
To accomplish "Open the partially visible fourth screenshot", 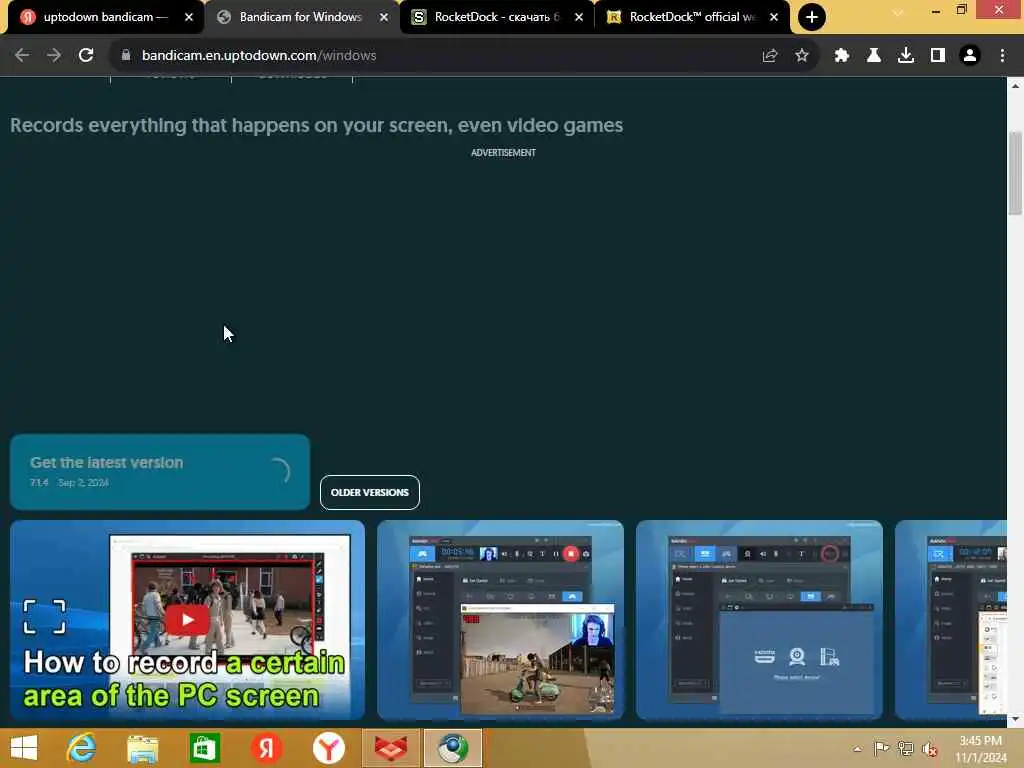I will [x=951, y=620].
